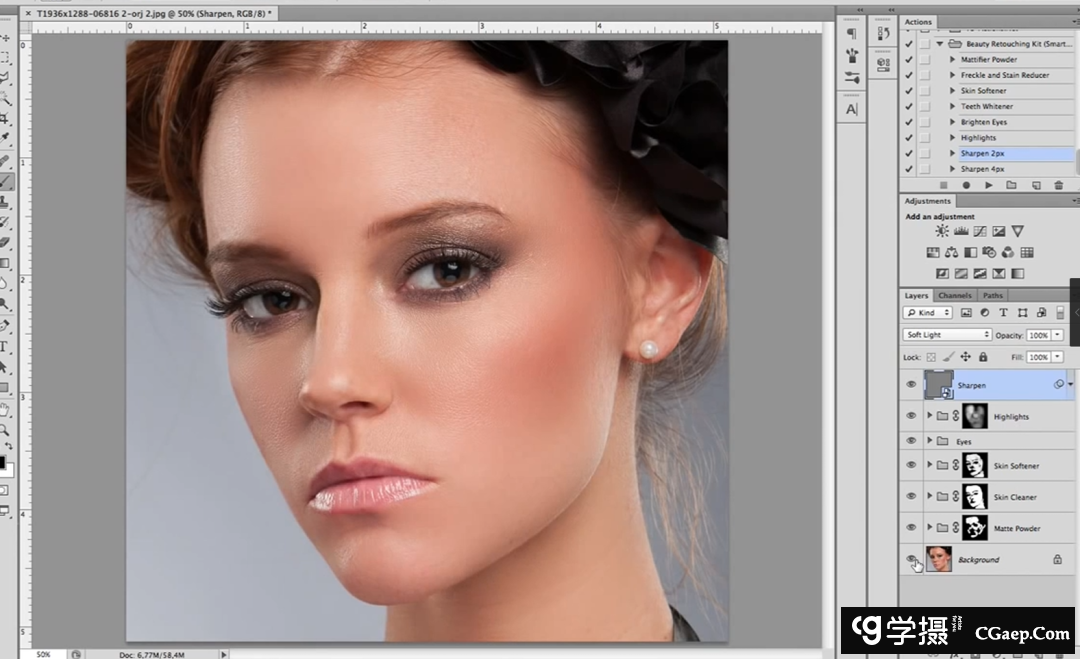Add a Brightness/Contrast adjustment

click(x=942, y=231)
